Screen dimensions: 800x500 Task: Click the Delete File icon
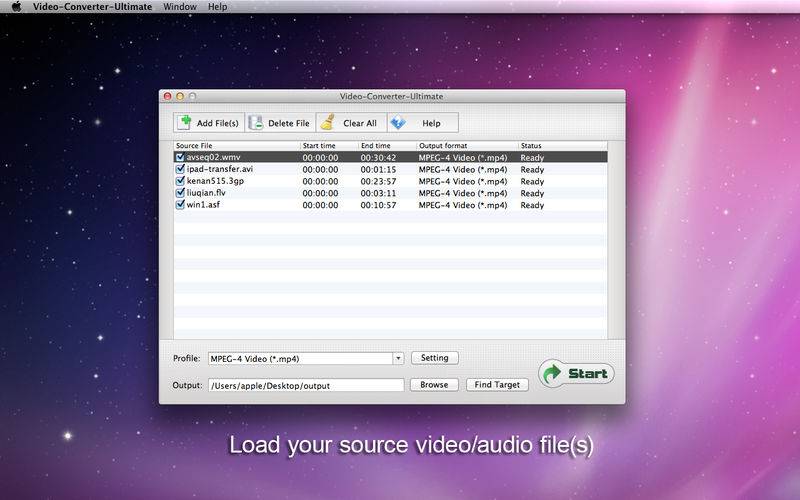[256, 123]
